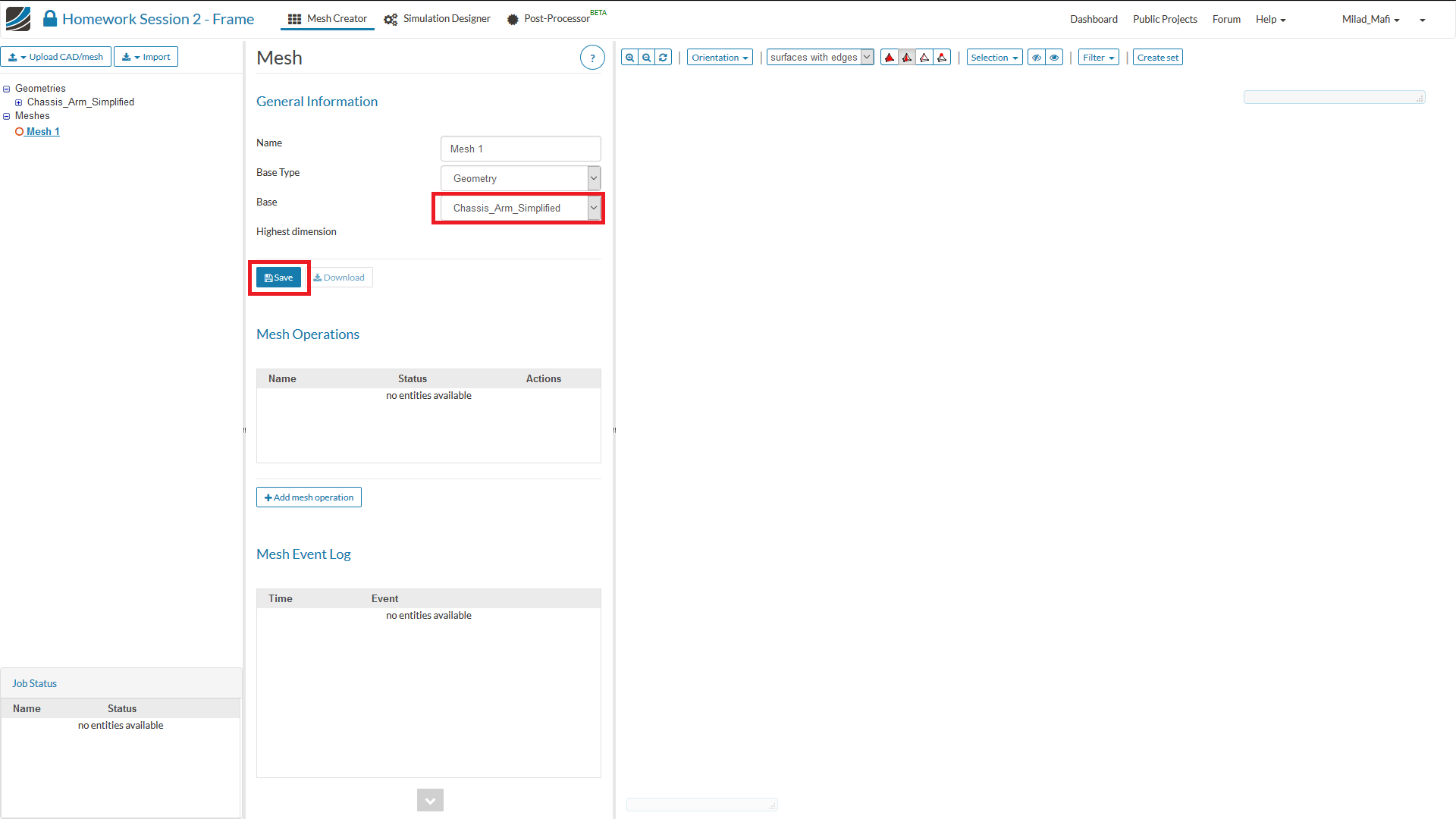Zoom in on the viewer
This screenshot has height=819, width=1456.
(x=629, y=58)
